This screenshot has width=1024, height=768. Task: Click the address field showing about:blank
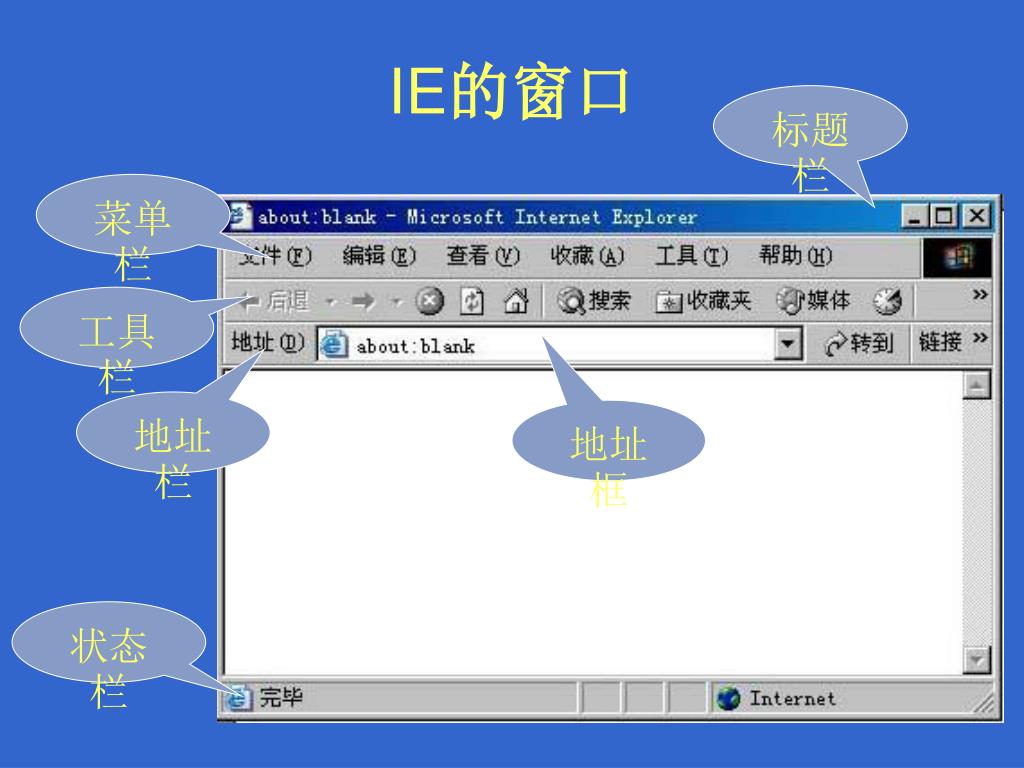[x=546, y=344]
